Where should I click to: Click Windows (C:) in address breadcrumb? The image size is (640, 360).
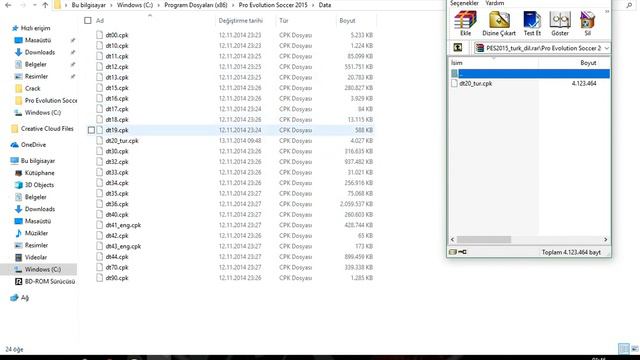pyautogui.click(x=135, y=5)
